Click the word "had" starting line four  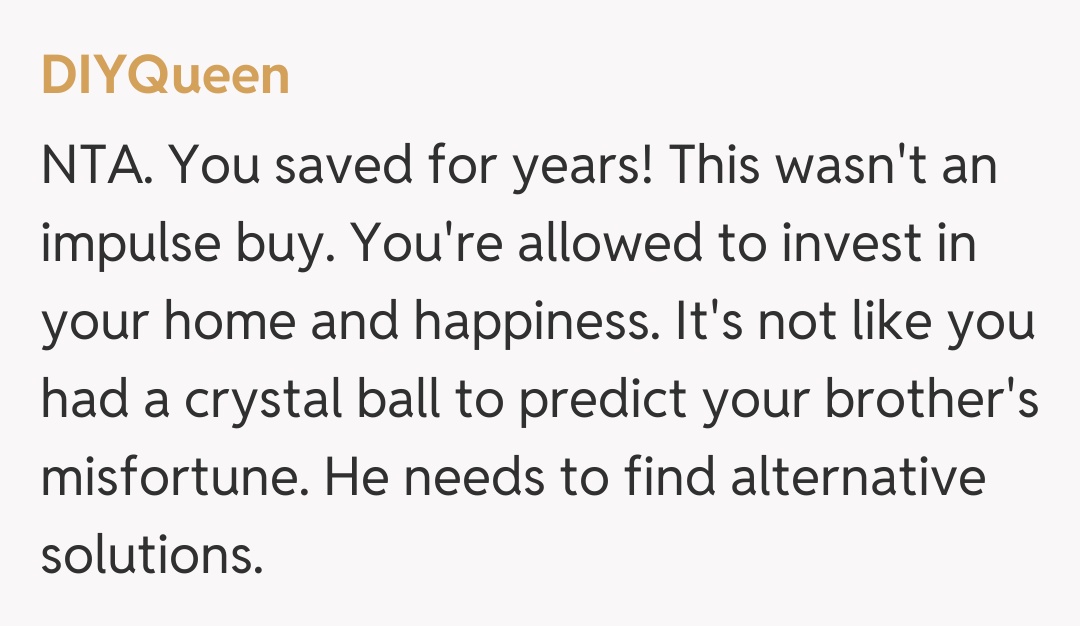click(87, 401)
